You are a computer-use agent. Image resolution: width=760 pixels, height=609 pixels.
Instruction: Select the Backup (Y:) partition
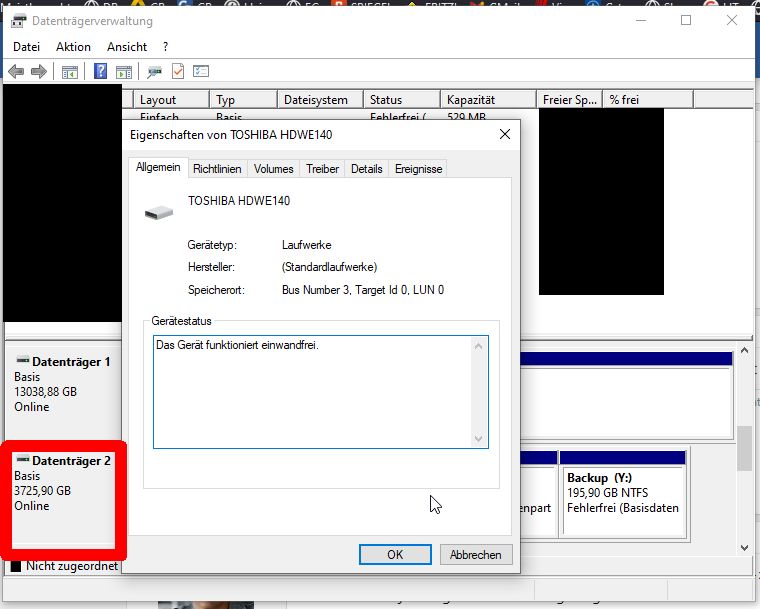(623, 494)
